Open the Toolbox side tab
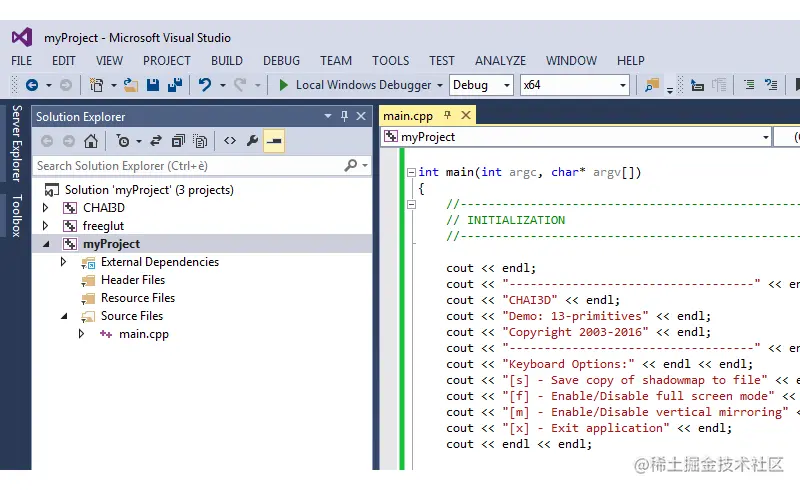Viewport: 800px width, 490px height. point(17,215)
